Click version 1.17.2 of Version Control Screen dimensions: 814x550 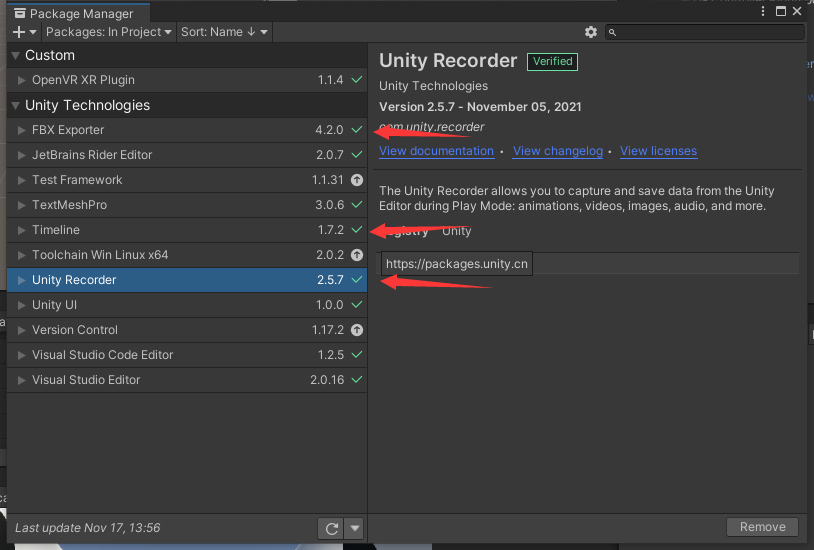tap(328, 330)
